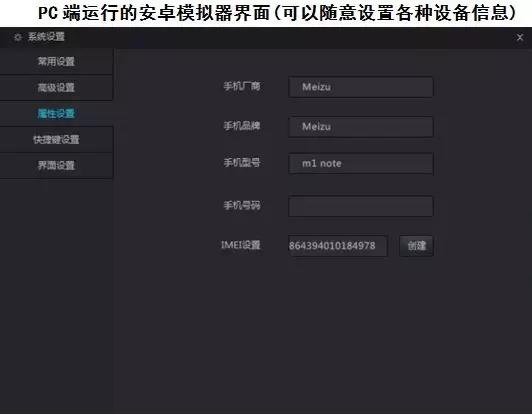532x415 pixels.
Task: Click the gear icon beside 系统设置
Action: tap(18, 37)
